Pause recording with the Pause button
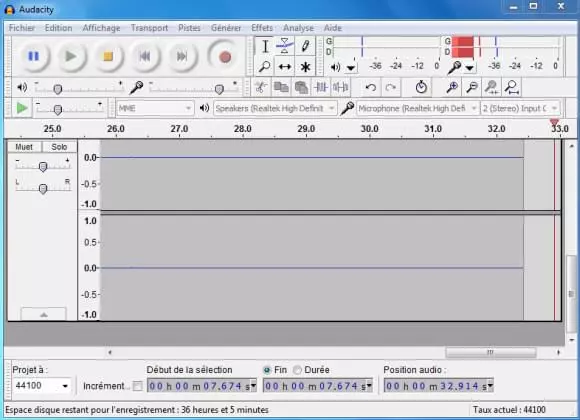The image size is (580, 420). [x=34, y=56]
